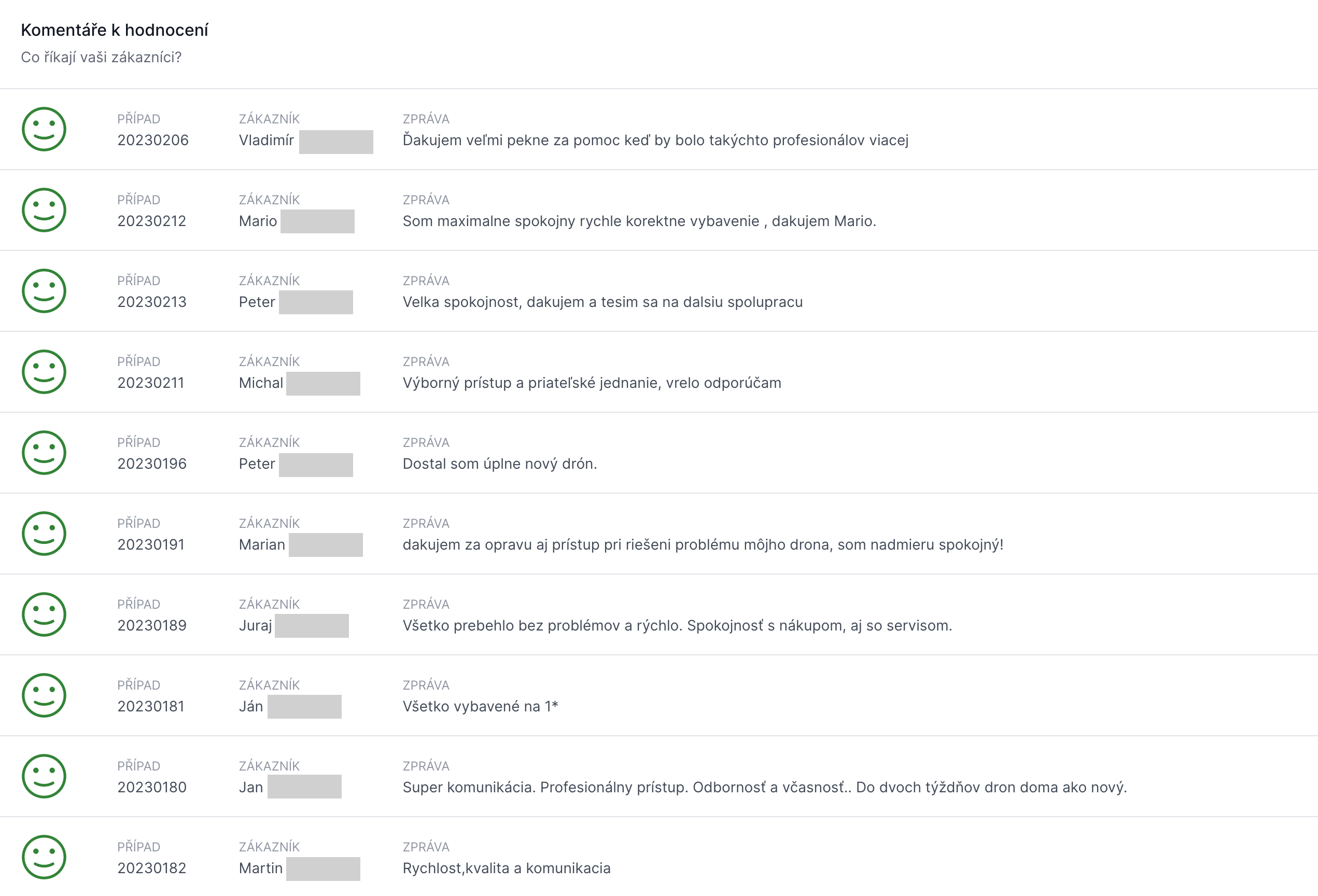Click the smiley icon in Marian's row
The height and width of the screenshot is (896, 1318).
44,534
